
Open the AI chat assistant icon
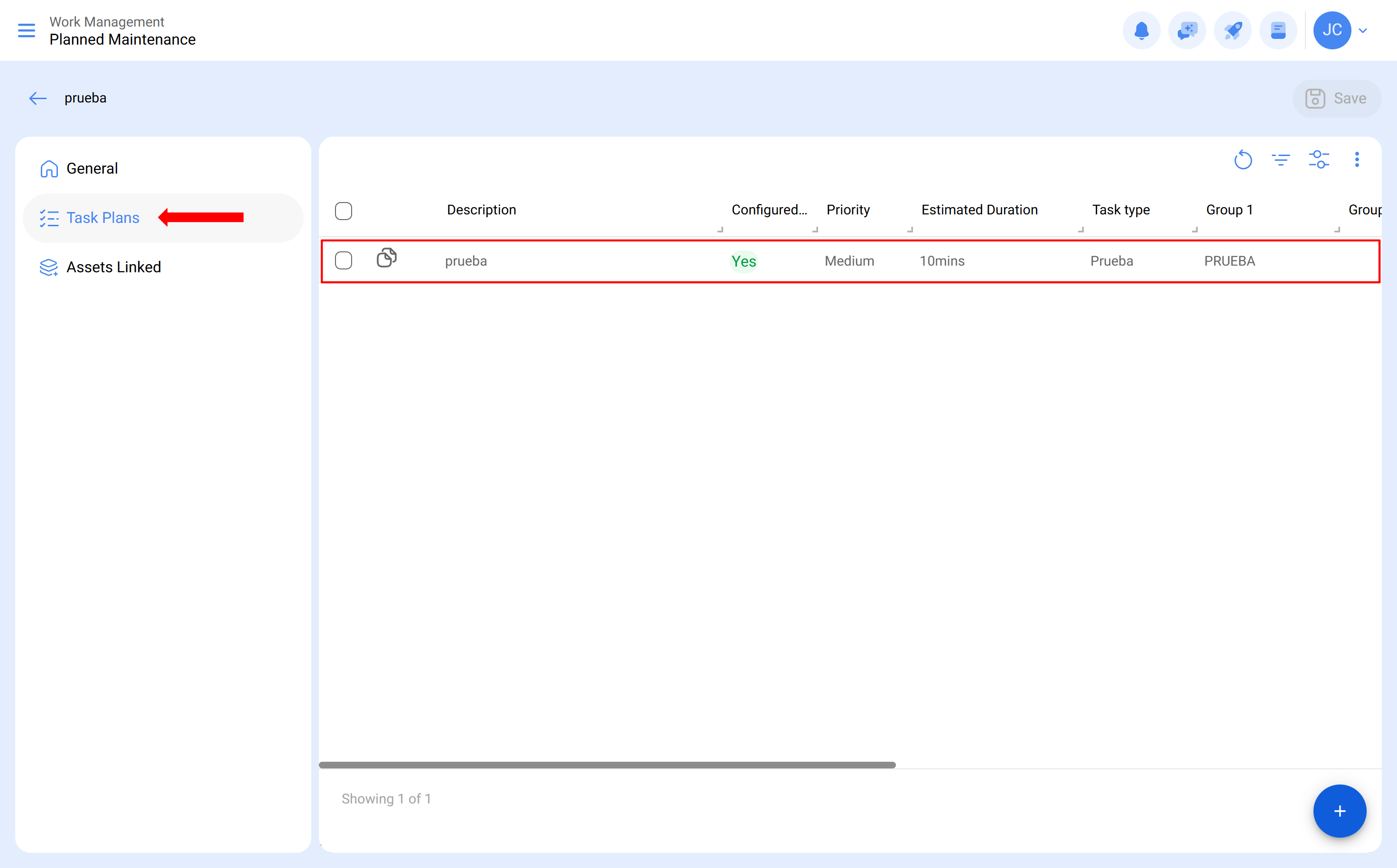click(1187, 30)
